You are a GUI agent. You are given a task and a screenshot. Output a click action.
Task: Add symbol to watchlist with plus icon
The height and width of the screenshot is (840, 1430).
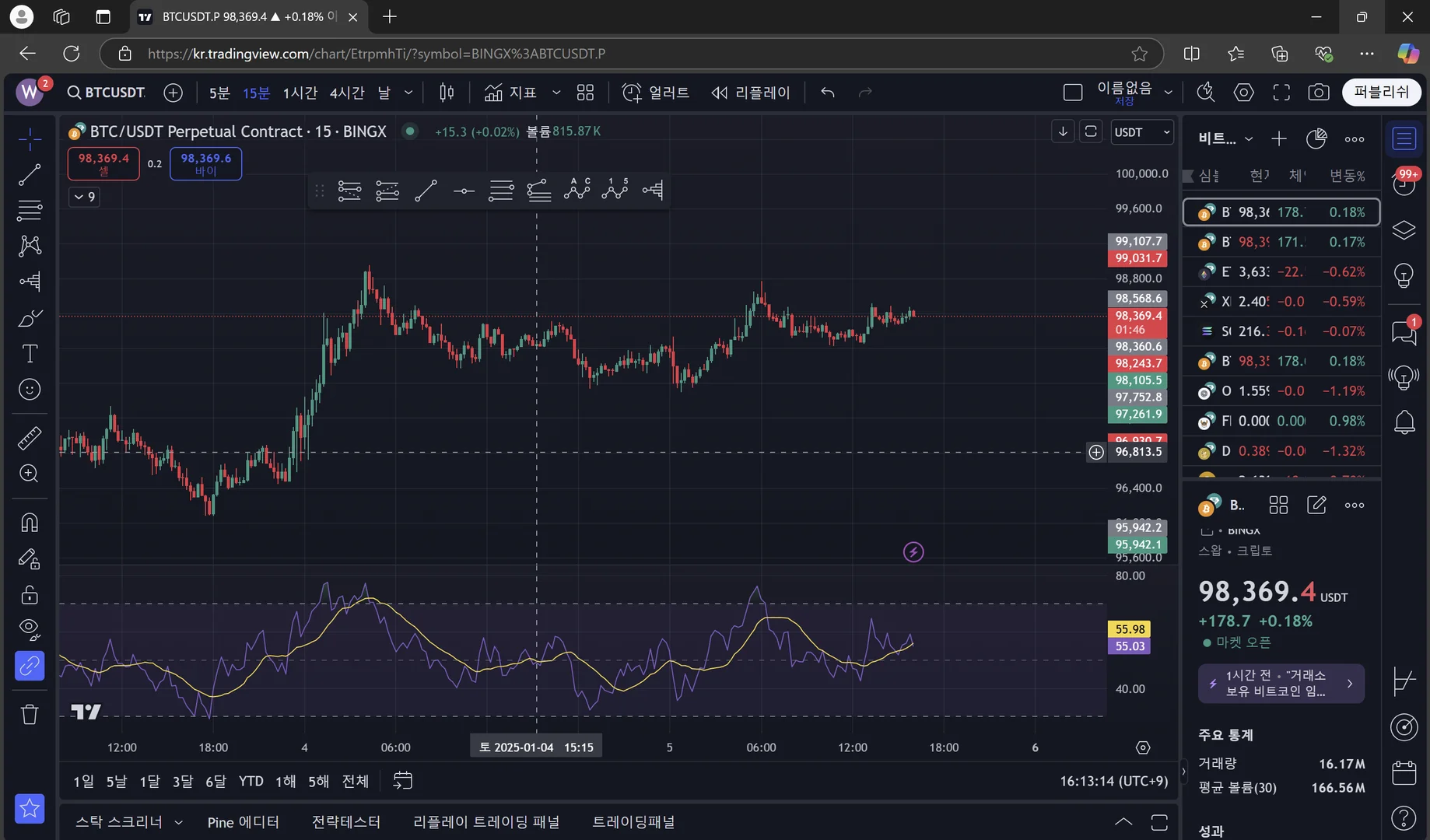[1279, 139]
